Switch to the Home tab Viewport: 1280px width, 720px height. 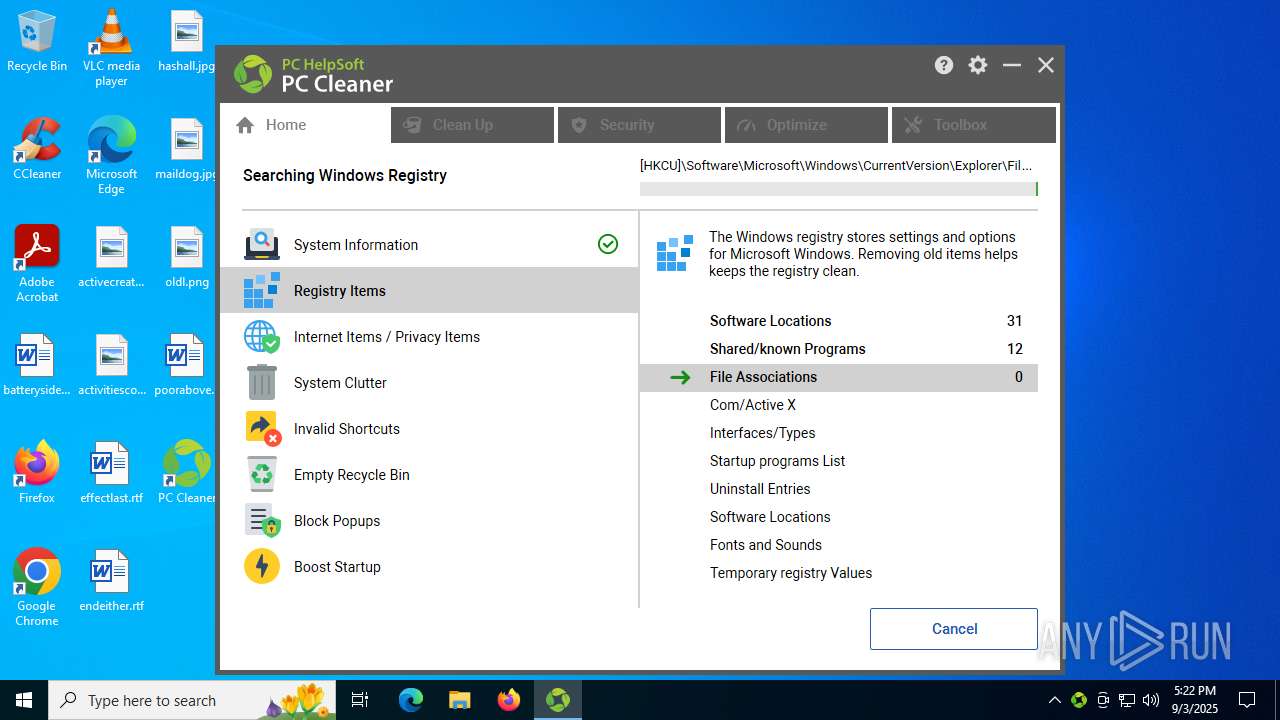coord(304,125)
